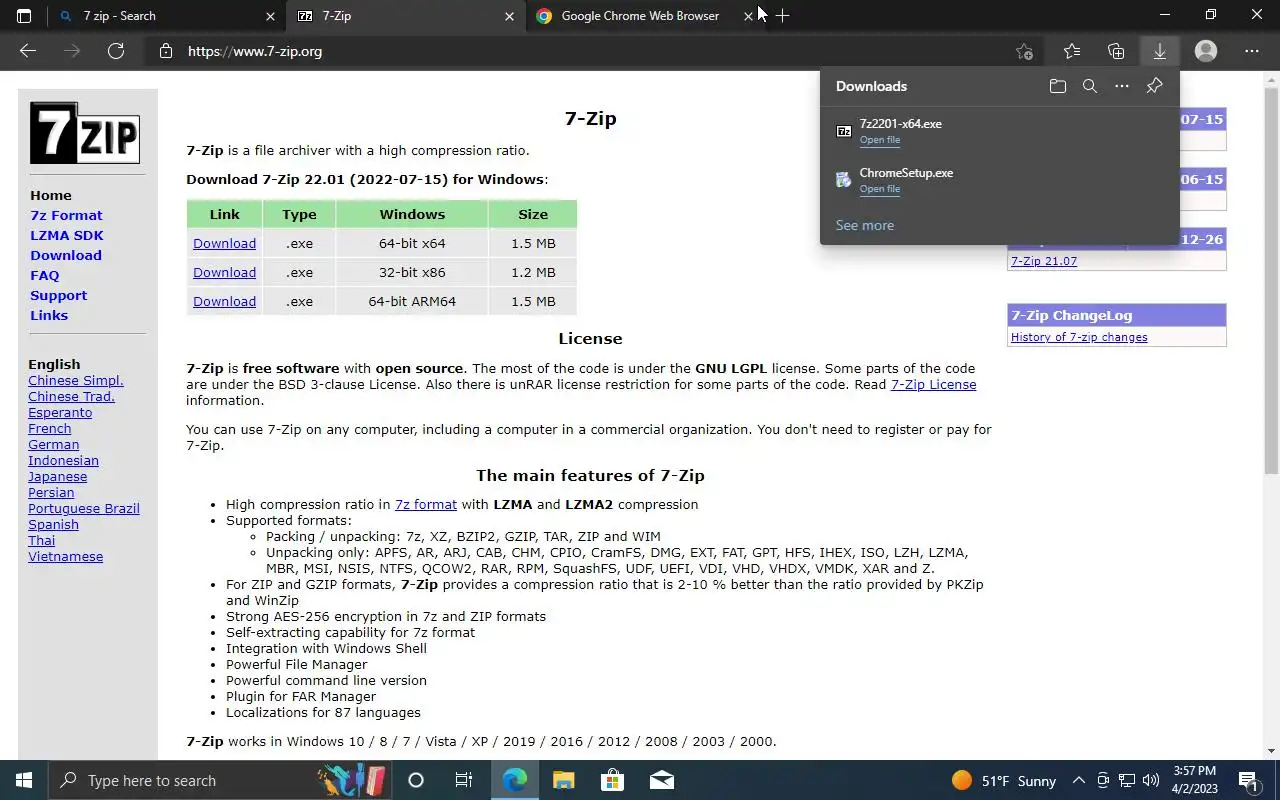Switch language to Esperanto

point(60,412)
